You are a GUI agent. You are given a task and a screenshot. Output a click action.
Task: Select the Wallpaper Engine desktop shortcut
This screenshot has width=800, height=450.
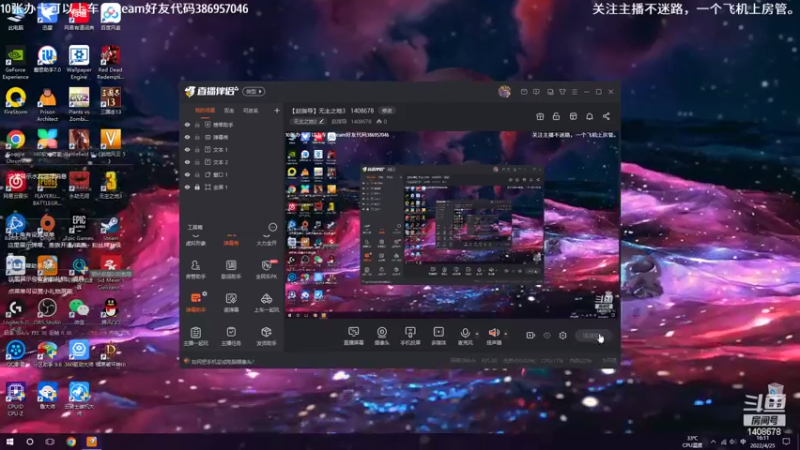[x=79, y=63]
